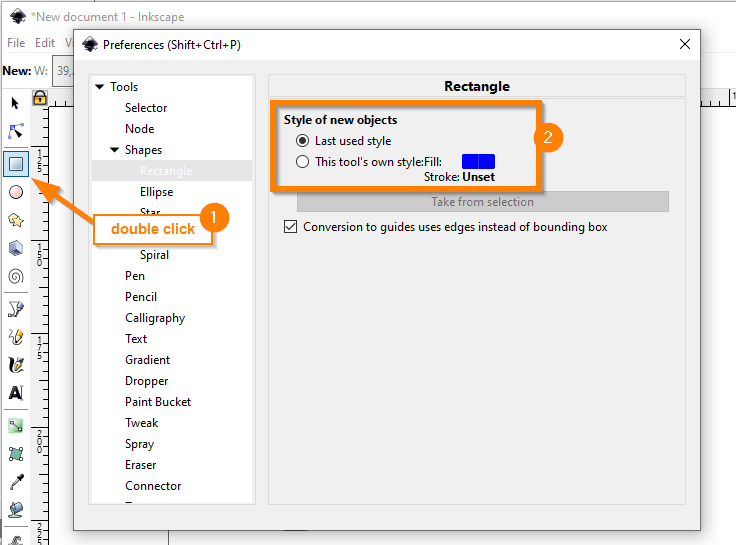This screenshot has width=736, height=545.
Task: Select the Spiral tool icon
Action: pos(16,276)
